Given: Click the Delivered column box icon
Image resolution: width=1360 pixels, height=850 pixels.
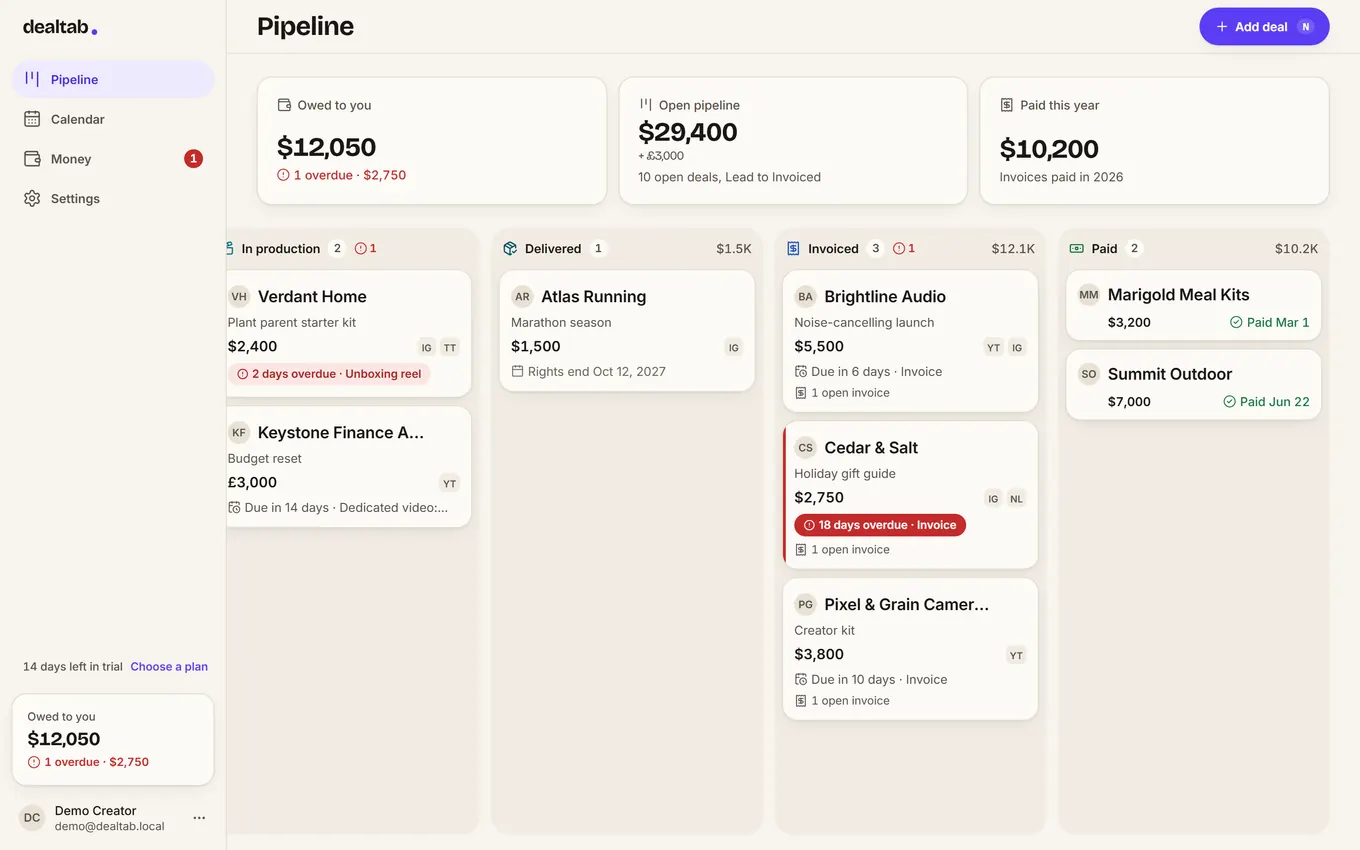Looking at the screenshot, I should pyautogui.click(x=510, y=249).
